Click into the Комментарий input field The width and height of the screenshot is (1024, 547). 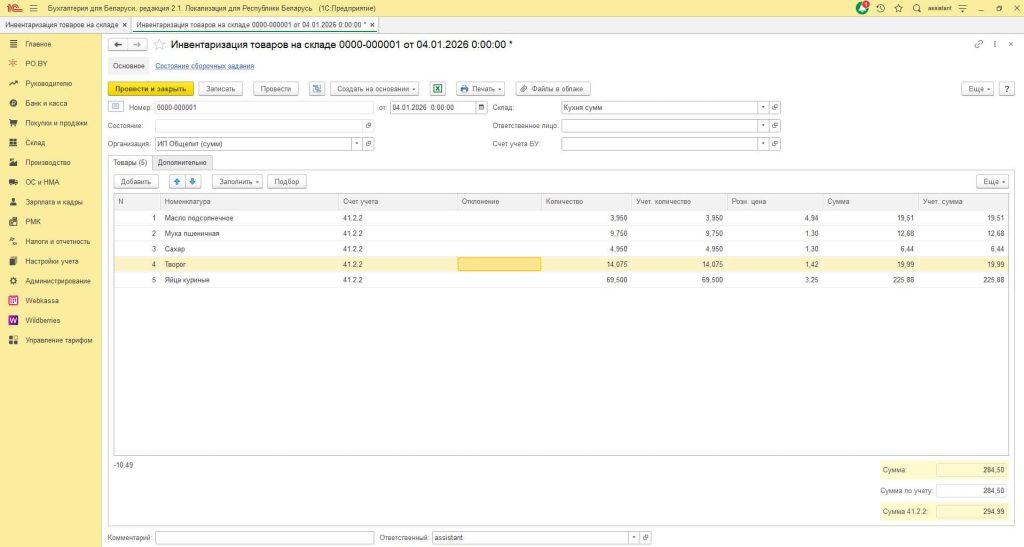click(264, 537)
